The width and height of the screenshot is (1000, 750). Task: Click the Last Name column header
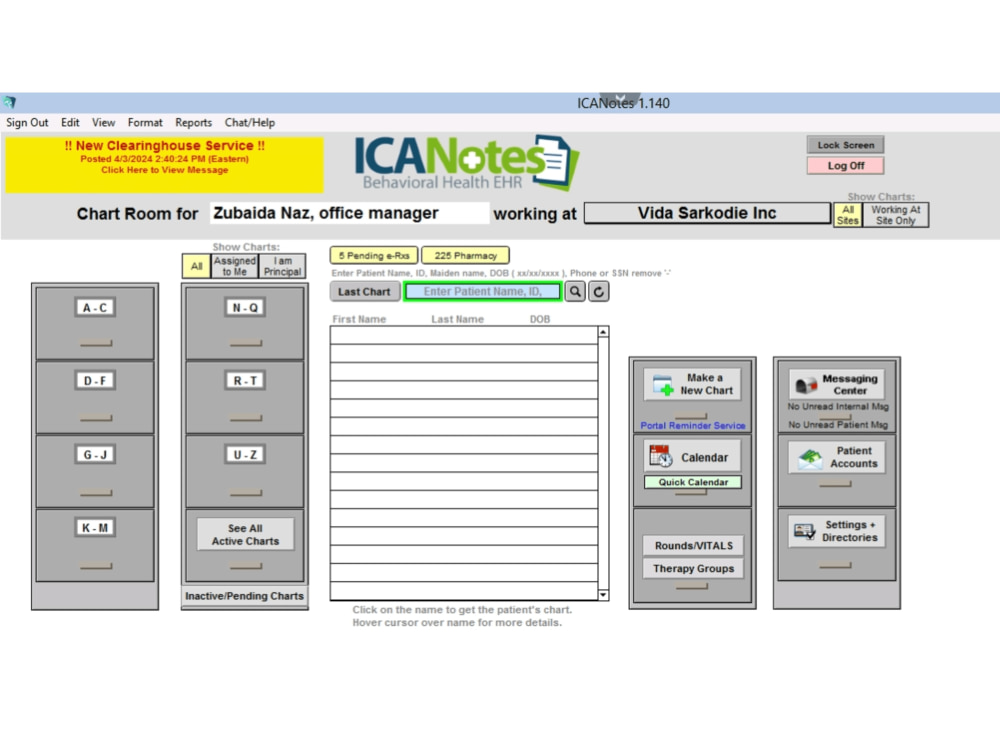pos(457,319)
